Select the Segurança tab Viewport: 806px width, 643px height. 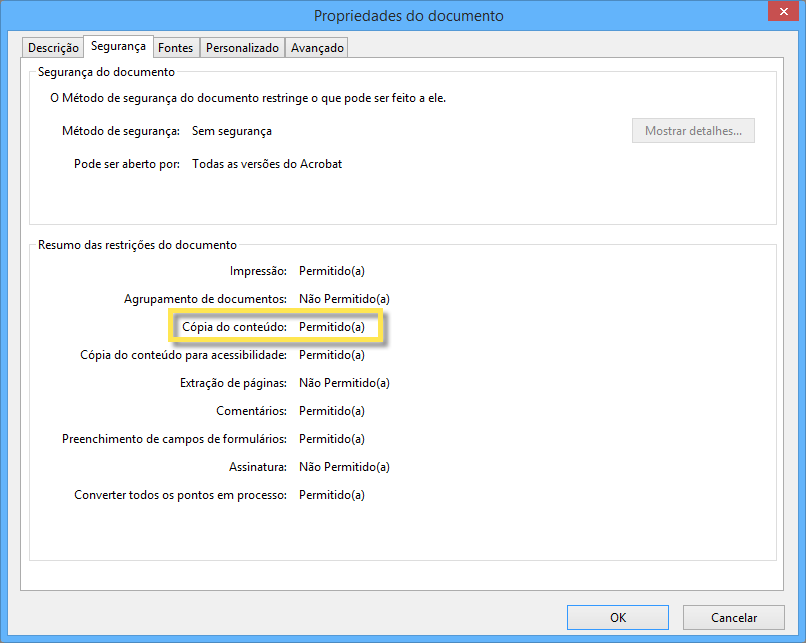click(117, 45)
